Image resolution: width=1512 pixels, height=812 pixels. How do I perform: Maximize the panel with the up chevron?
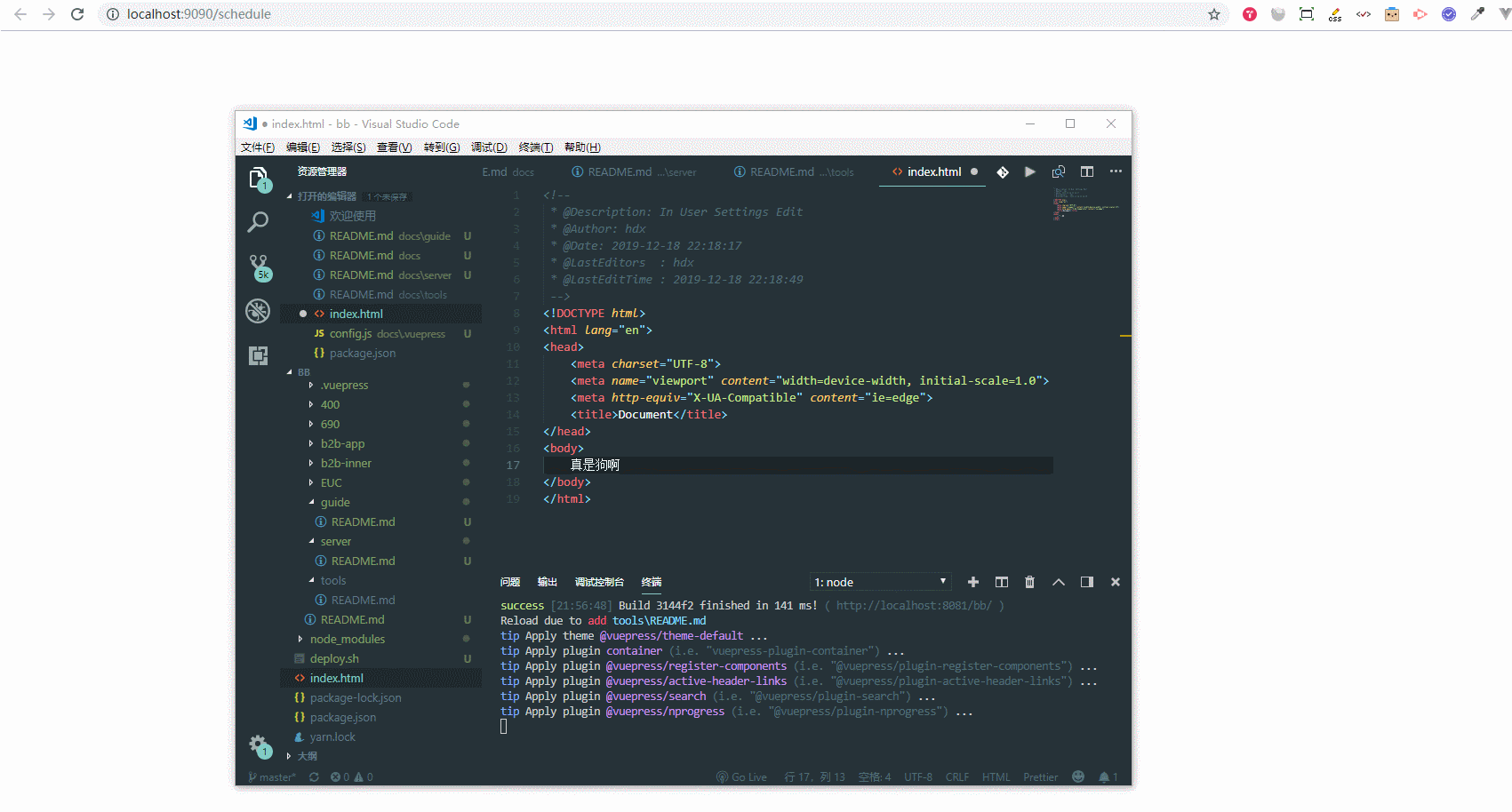click(1059, 582)
